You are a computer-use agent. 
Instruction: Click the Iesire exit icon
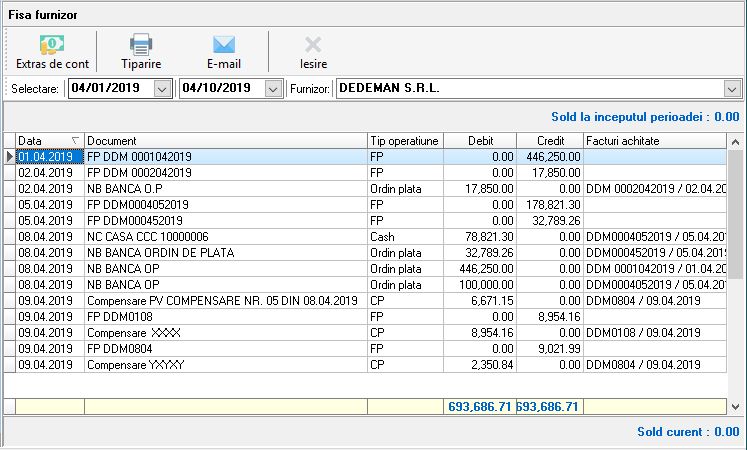pyautogui.click(x=313, y=45)
